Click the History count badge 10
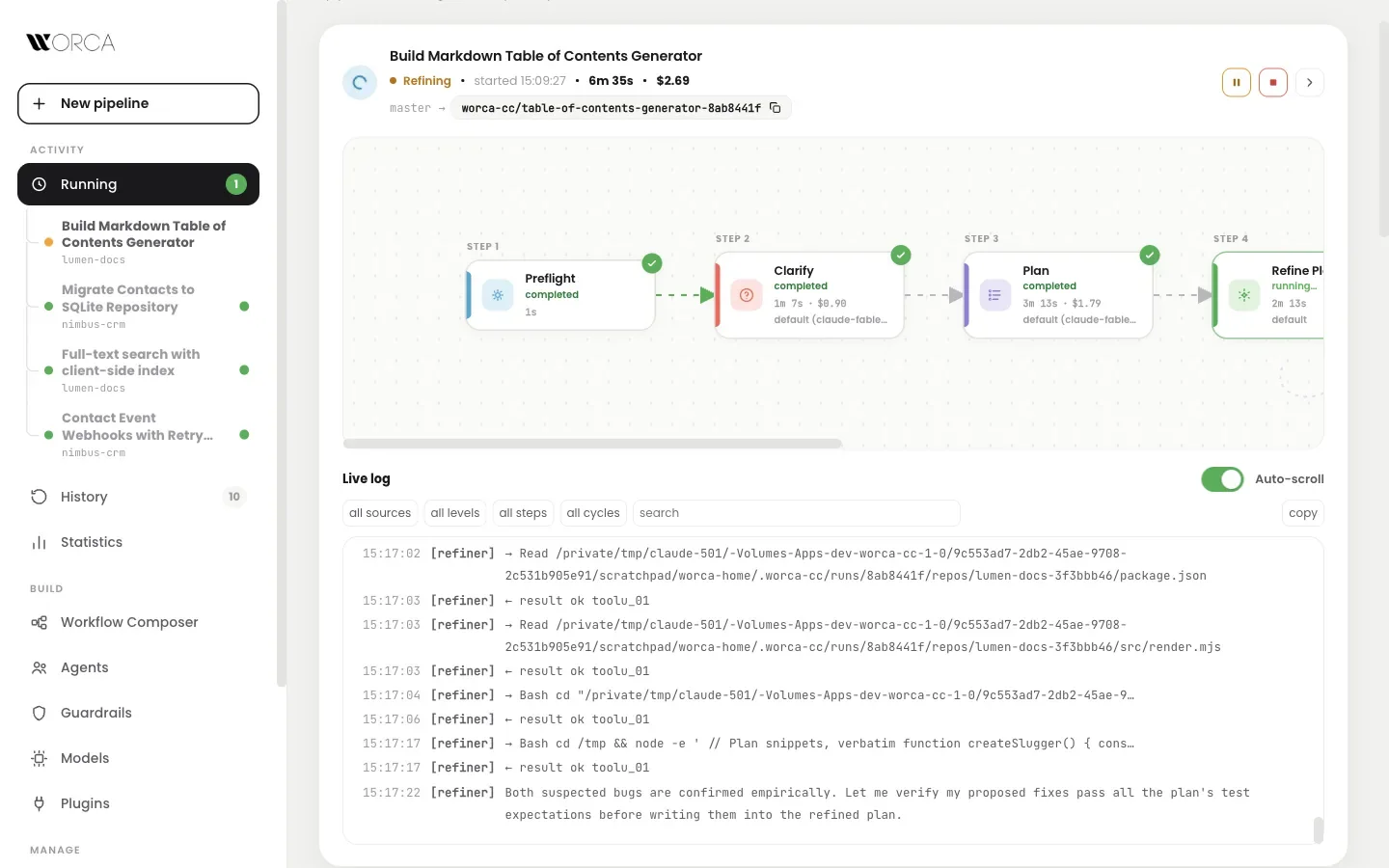This screenshot has width=1389, height=868. pyautogui.click(x=234, y=497)
